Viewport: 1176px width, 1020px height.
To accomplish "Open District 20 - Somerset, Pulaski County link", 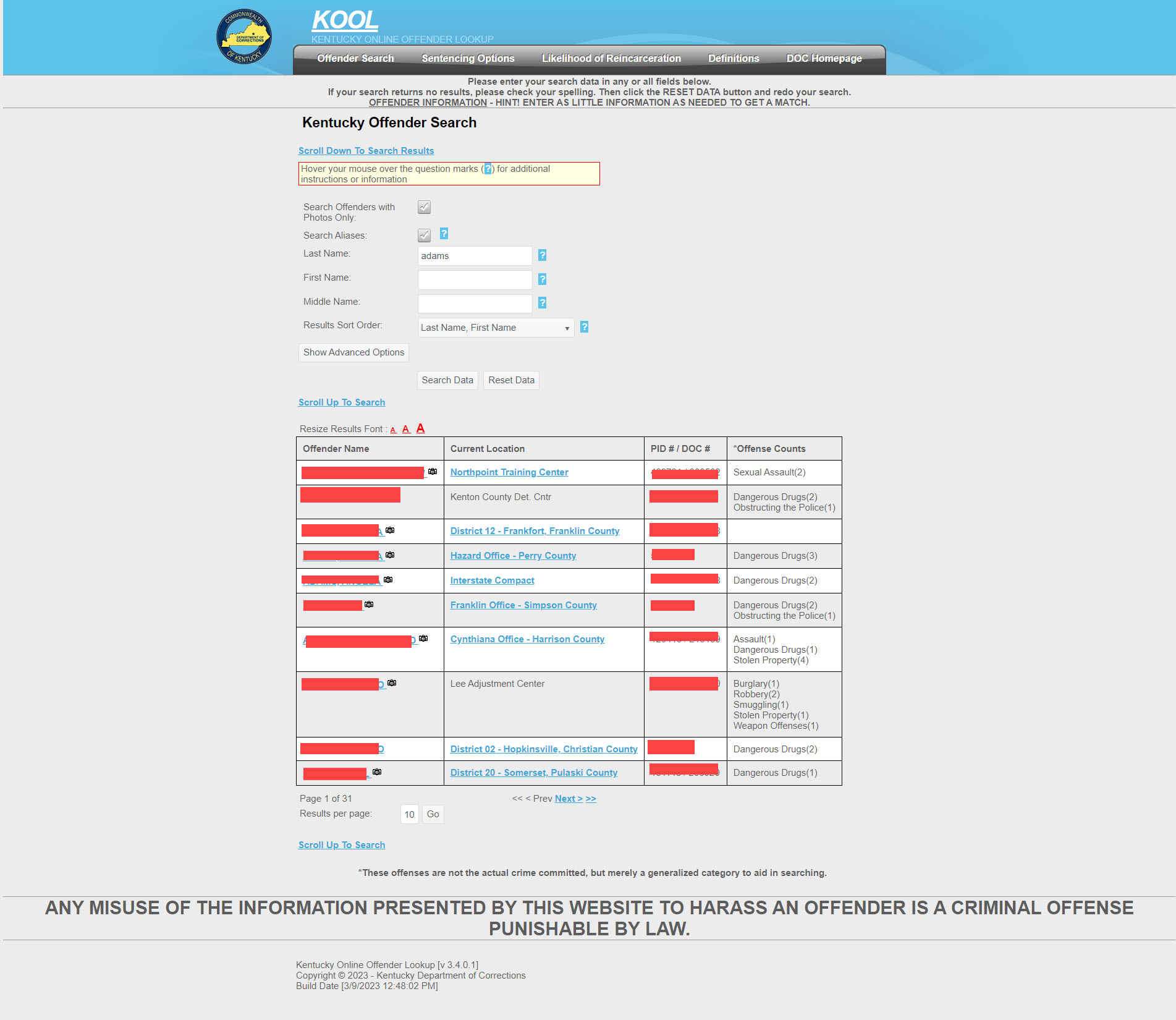I will click(x=534, y=773).
